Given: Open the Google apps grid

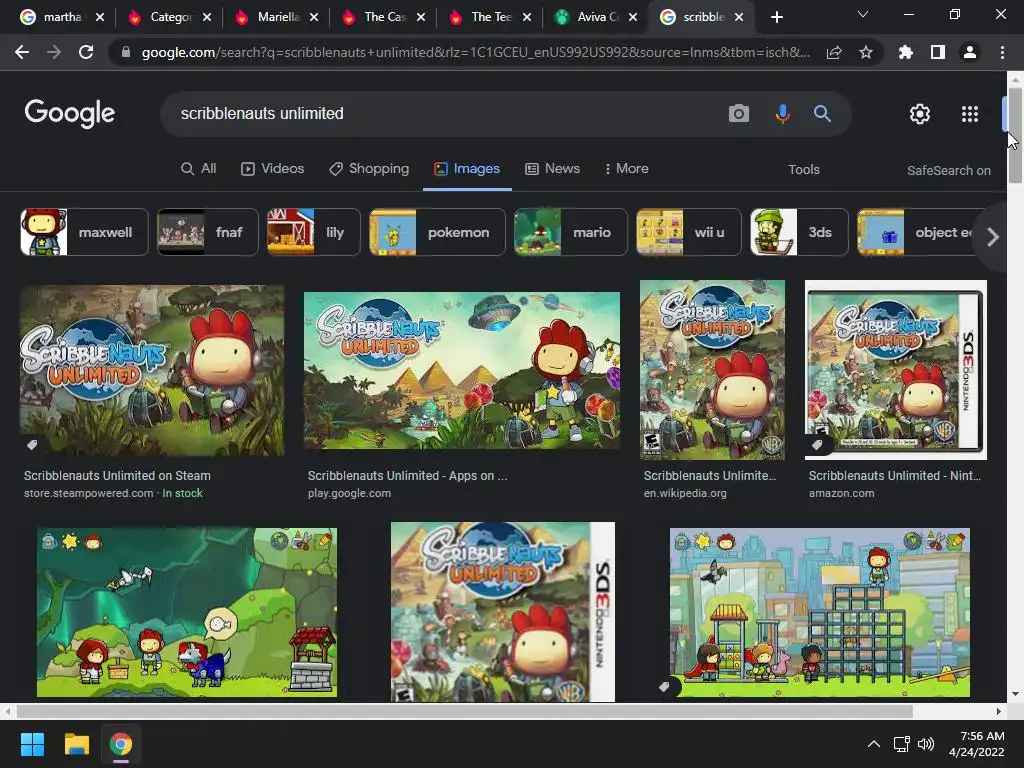Looking at the screenshot, I should (970, 114).
